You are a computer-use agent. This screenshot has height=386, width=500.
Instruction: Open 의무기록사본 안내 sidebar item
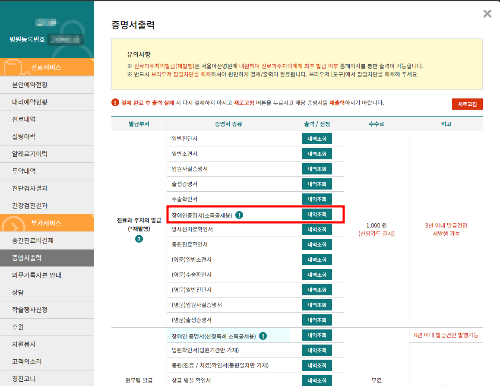click(47, 275)
